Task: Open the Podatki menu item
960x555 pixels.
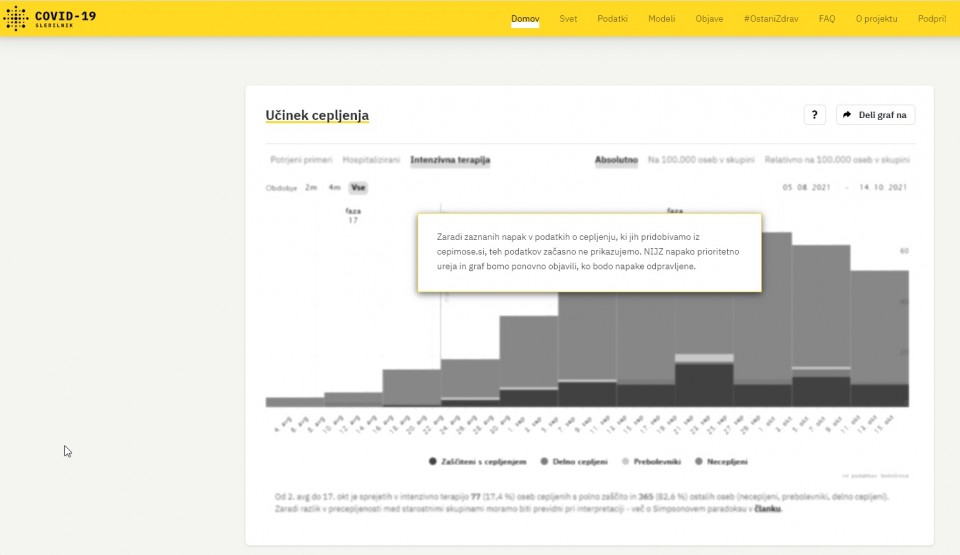Action: [x=612, y=19]
